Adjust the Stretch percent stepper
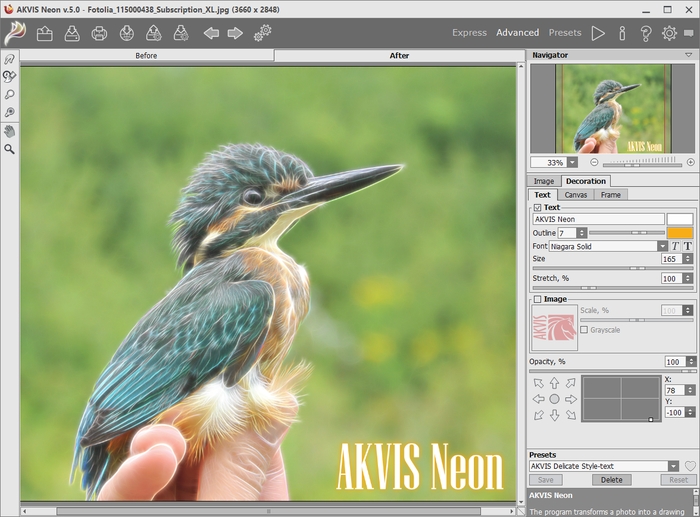 tap(688, 279)
